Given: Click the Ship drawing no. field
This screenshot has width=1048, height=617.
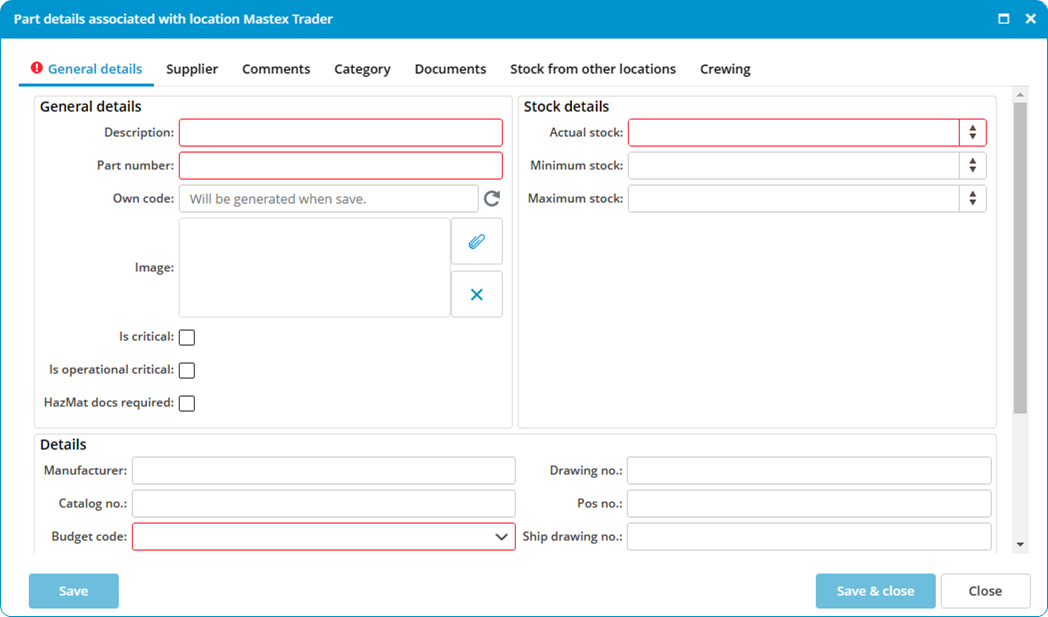Looking at the screenshot, I should point(809,537).
